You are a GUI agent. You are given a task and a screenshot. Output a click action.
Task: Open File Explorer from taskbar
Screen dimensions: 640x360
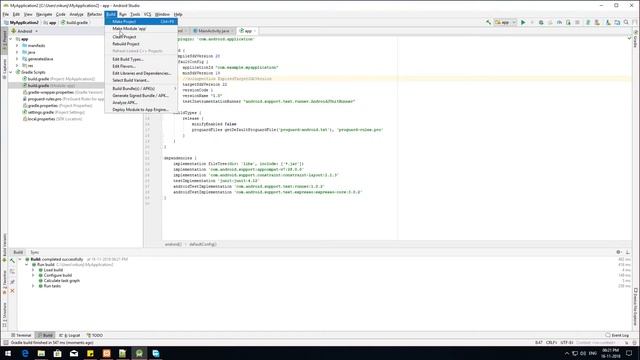coord(41,353)
